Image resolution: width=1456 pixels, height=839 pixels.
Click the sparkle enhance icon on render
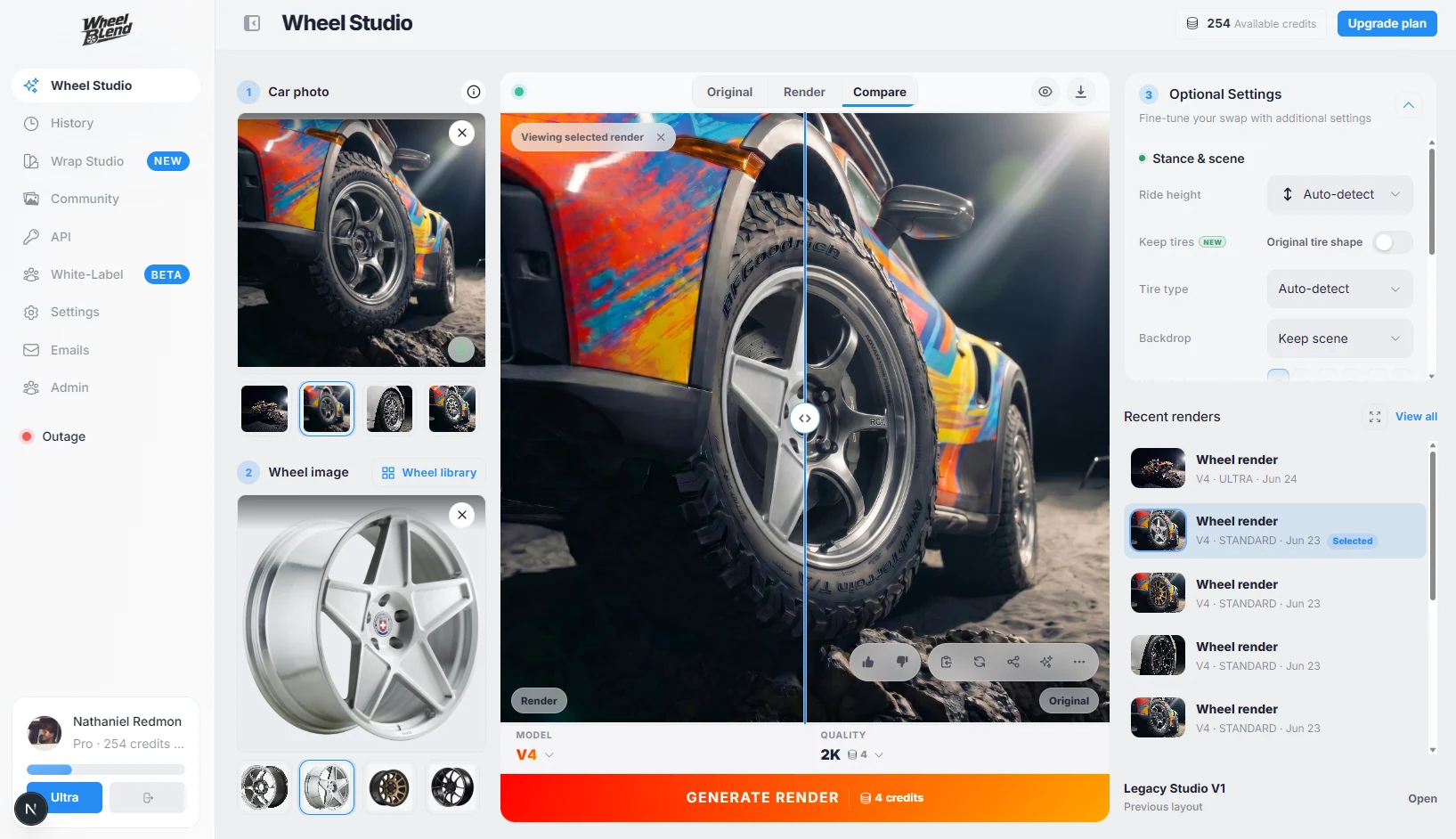(1046, 662)
